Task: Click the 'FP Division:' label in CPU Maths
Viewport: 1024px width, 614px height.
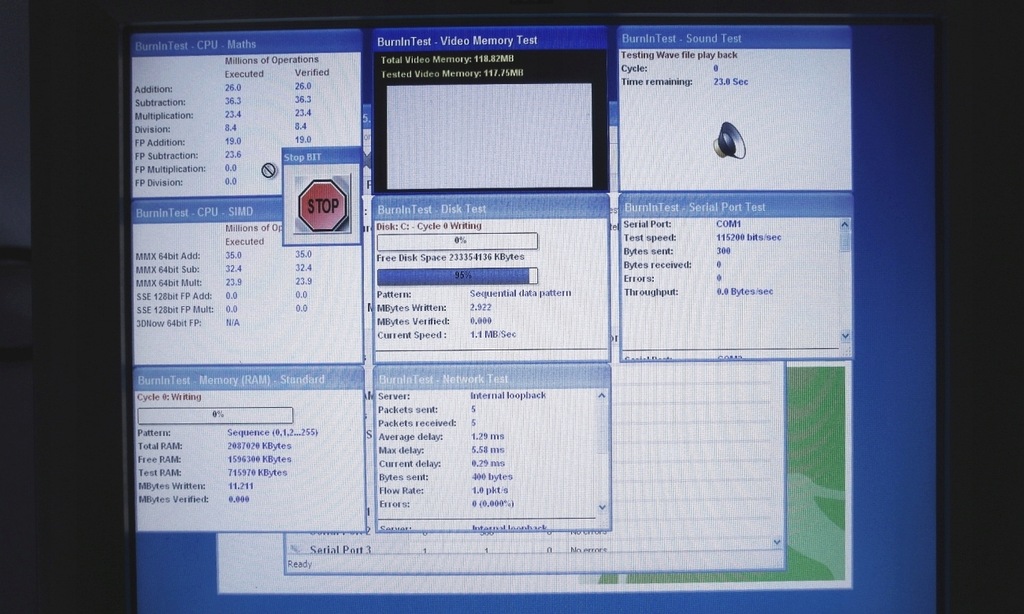Action: click(x=159, y=183)
